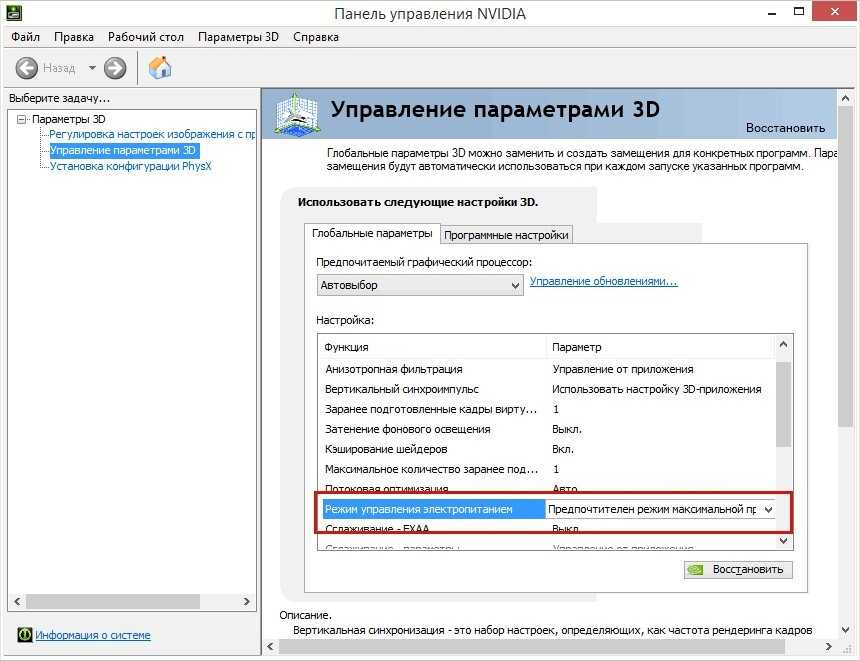860x661 pixels.
Task: Follow the Управление обновлениями link
Action: [x=603, y=281]
